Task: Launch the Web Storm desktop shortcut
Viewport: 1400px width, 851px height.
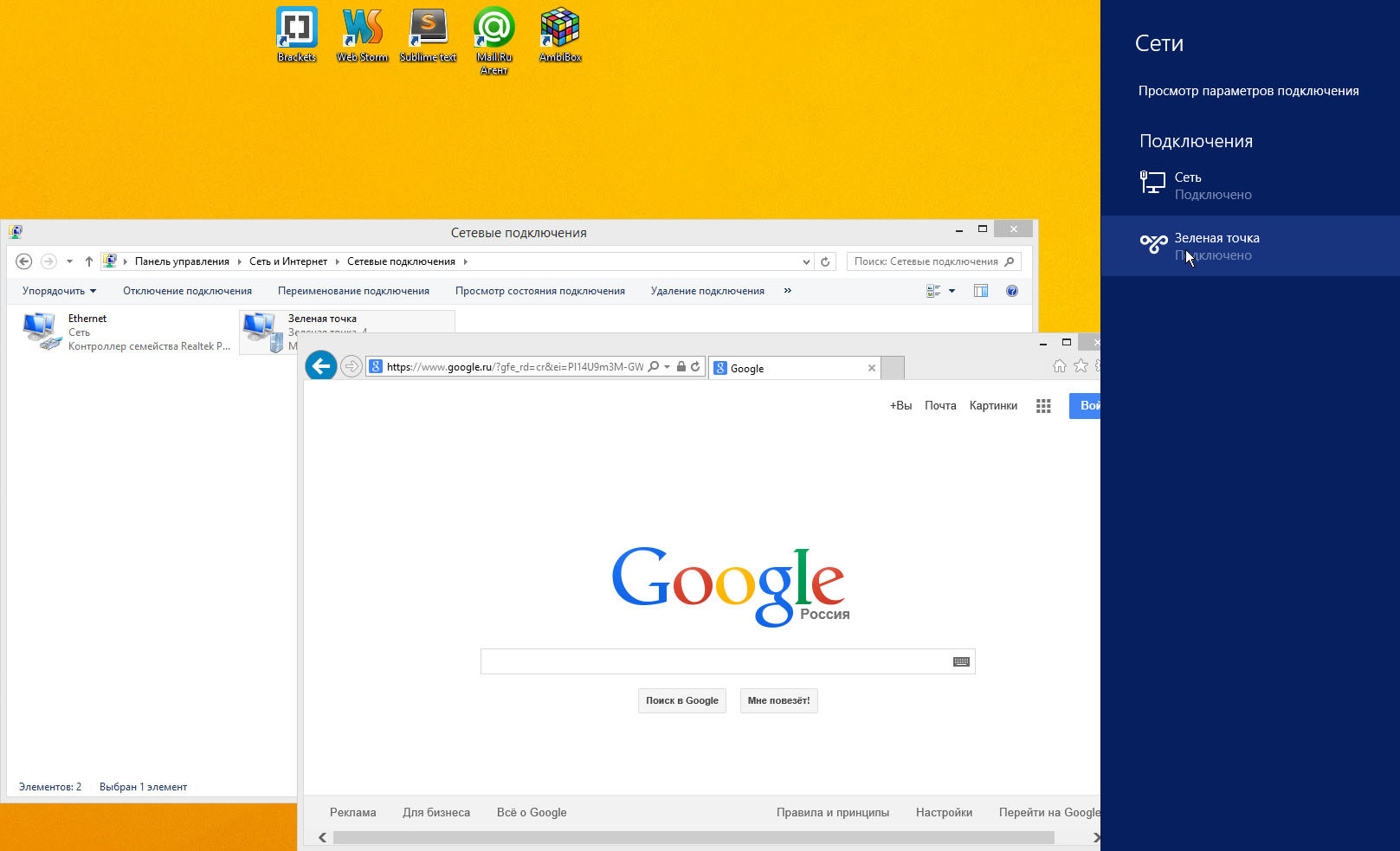Action: (x=362, y=35)
